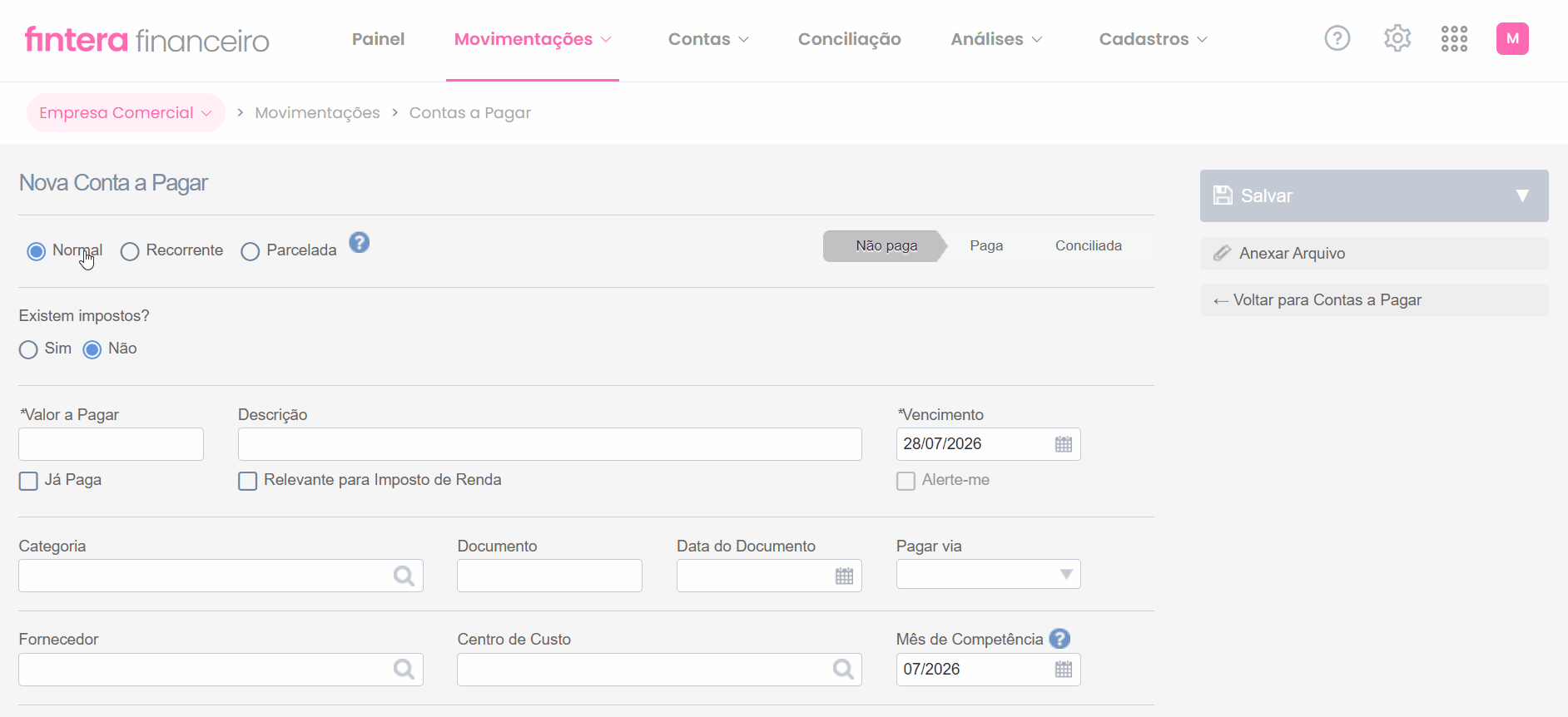Click the fintera financeiro logo
Image resolution: width=1568 pixels, height=717 pixels.
click(x=147, y=39)
